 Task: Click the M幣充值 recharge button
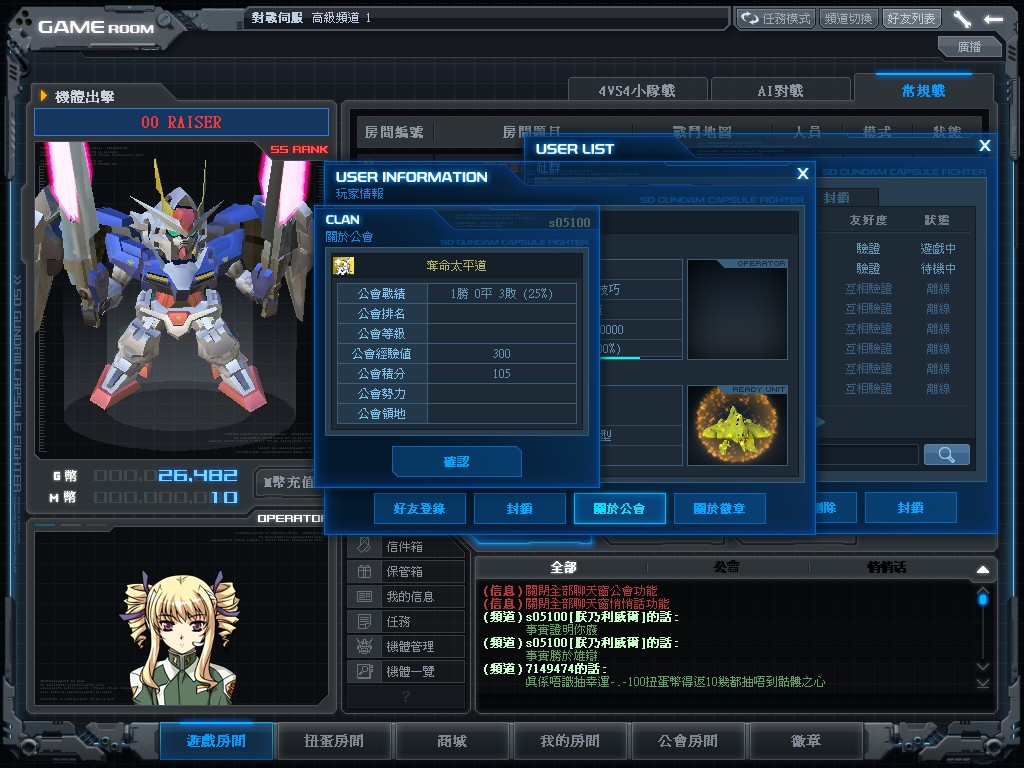coord(287,482)
